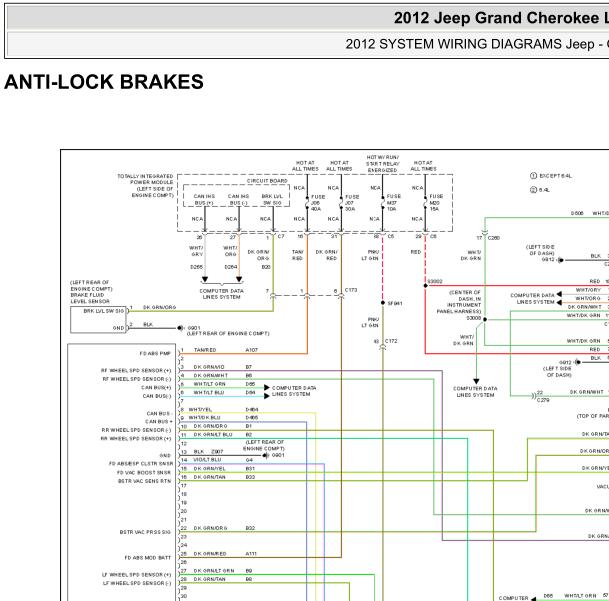Click the DK GRN/YEL B31 wire label

tap(224, 469)
